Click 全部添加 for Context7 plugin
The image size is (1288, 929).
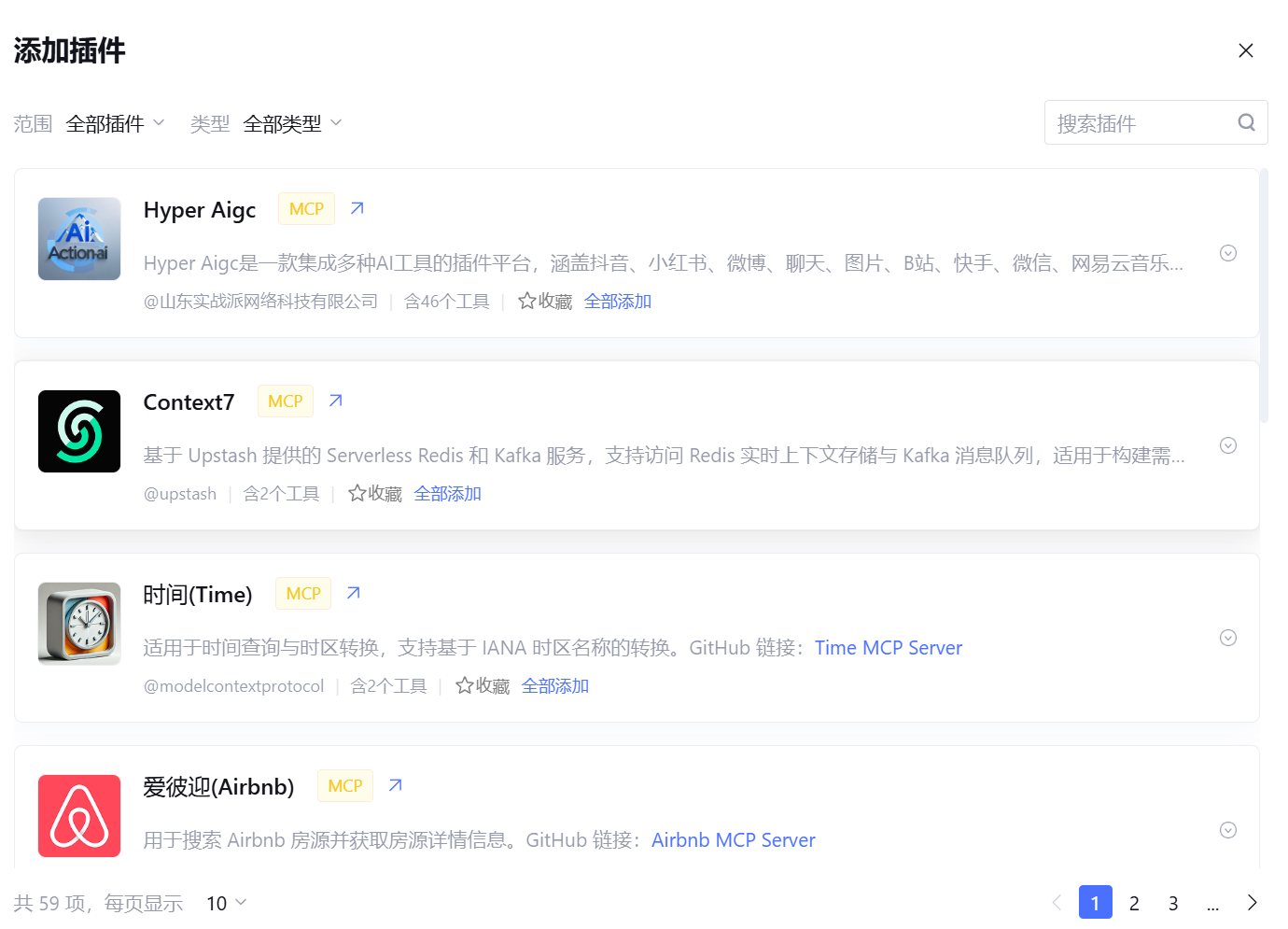pos(447,493)
